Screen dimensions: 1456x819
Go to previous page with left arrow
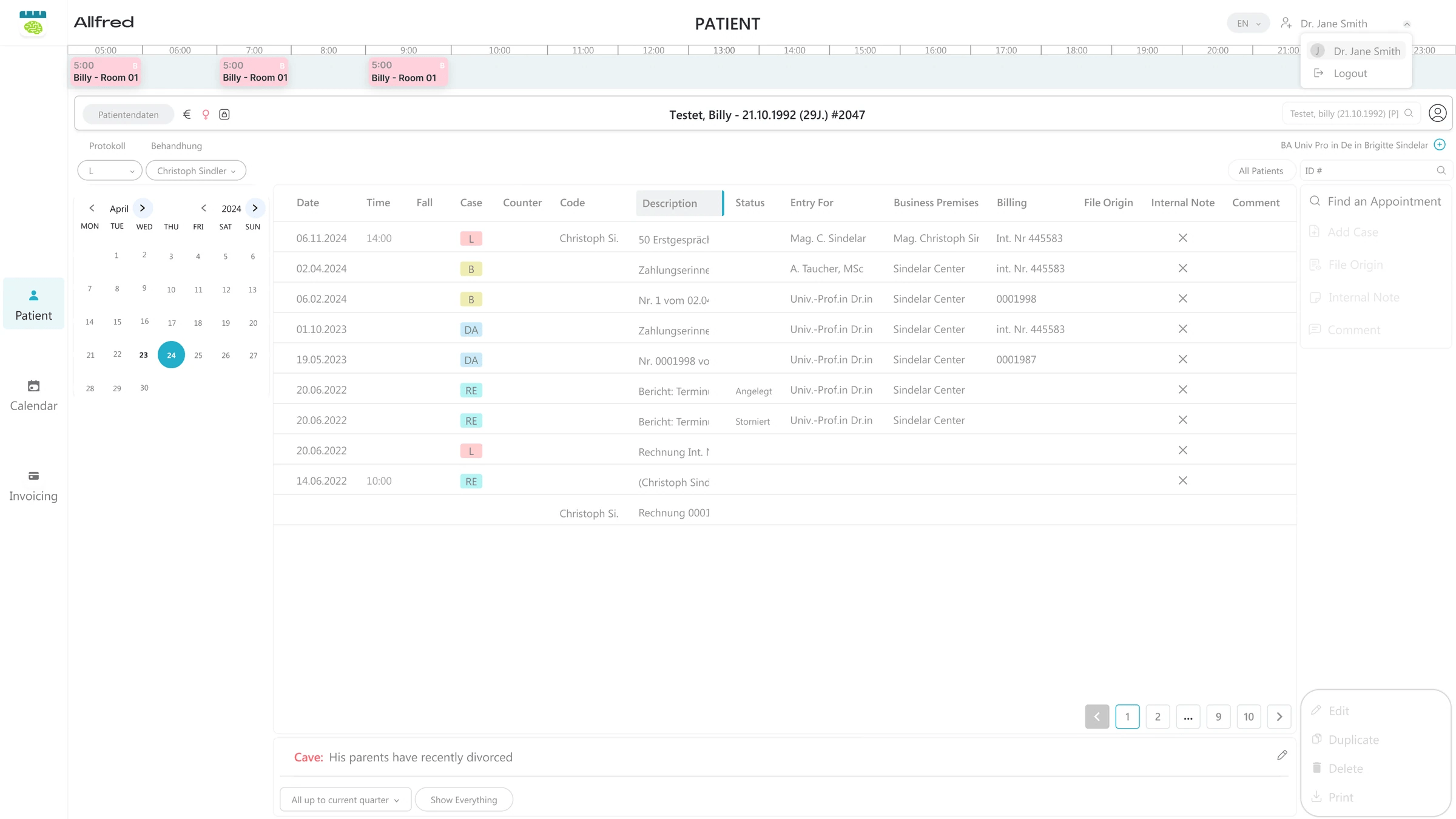(1097, 716)
